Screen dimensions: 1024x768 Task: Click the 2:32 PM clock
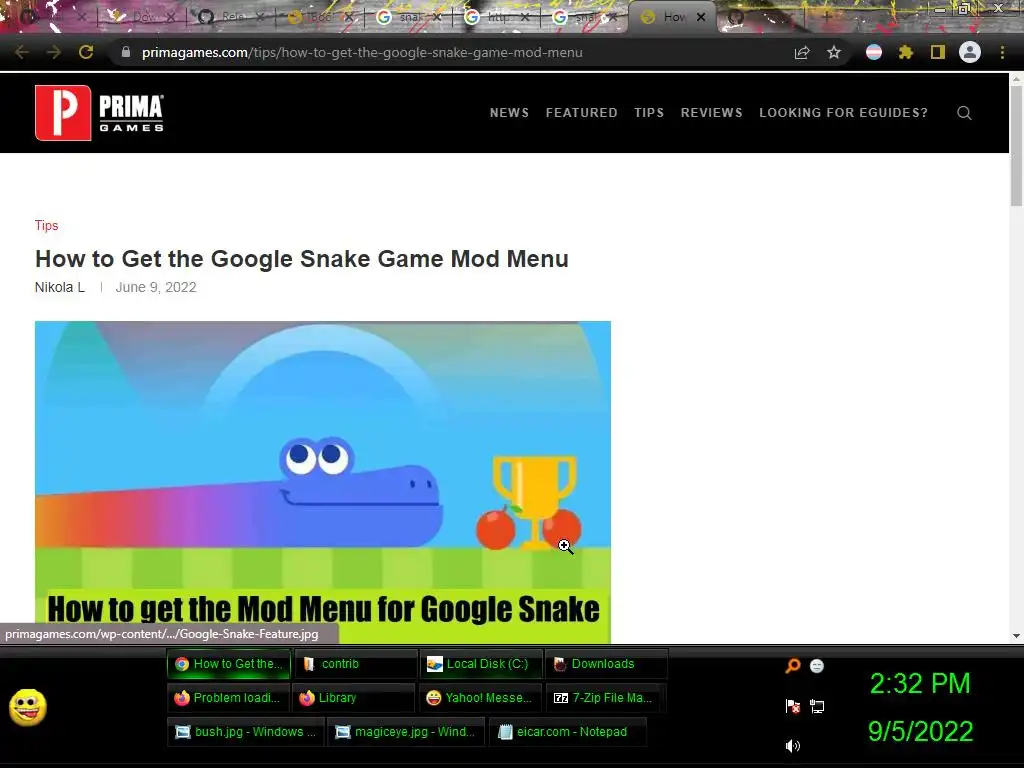pyautogui.click(x=920, y=684)
